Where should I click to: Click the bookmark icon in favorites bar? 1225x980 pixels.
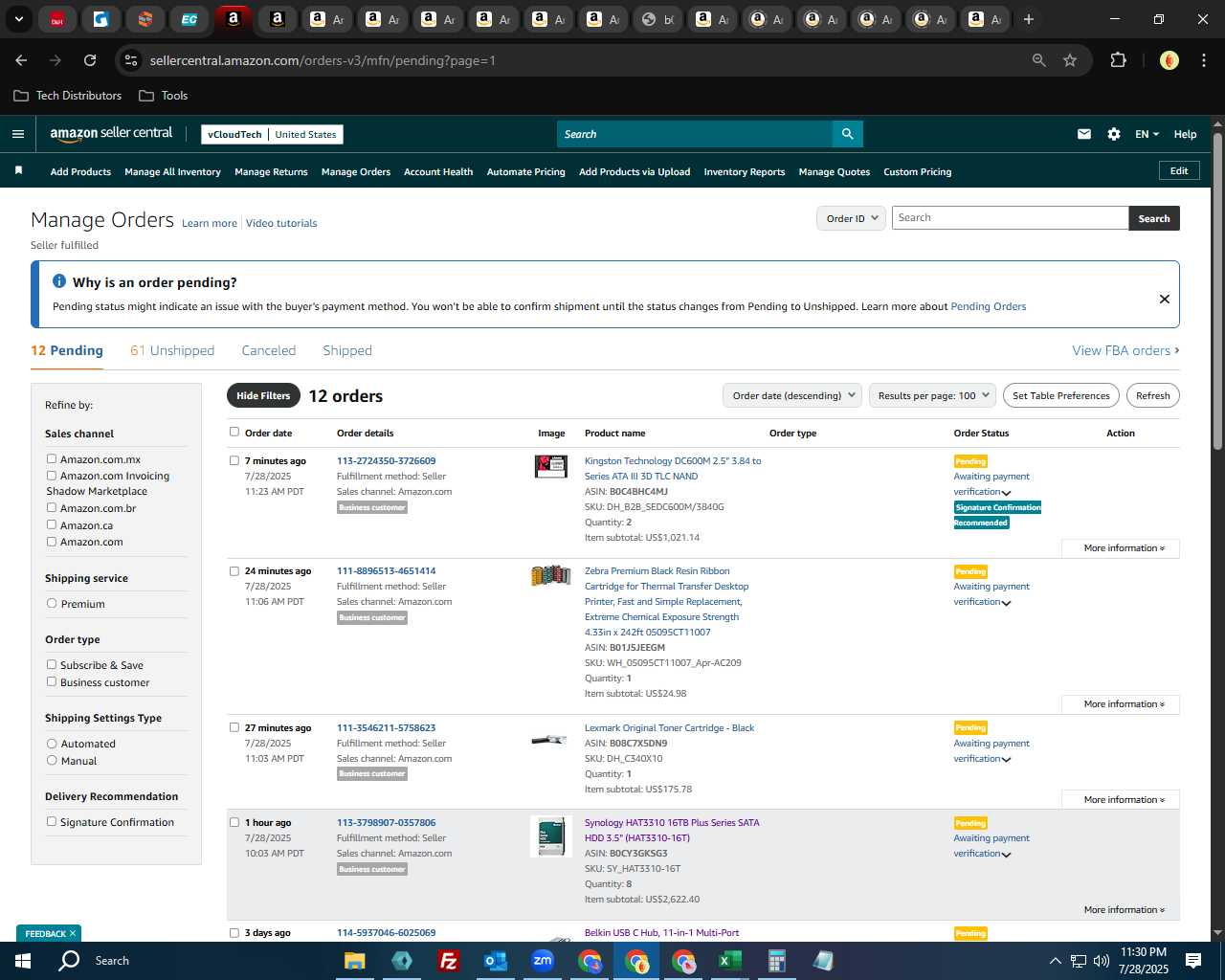[18, 170]
